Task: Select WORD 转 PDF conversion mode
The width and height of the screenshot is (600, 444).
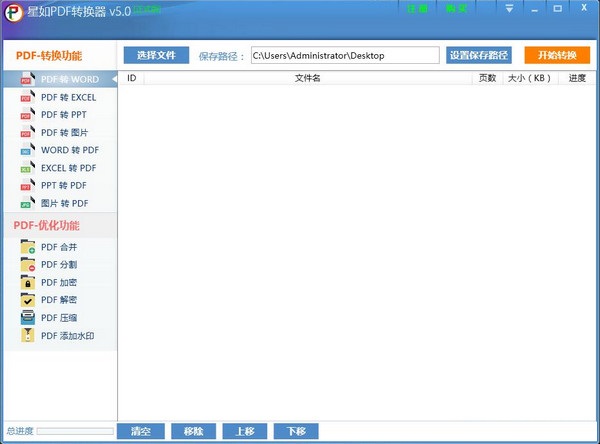Action: click(x=60, y=150)
